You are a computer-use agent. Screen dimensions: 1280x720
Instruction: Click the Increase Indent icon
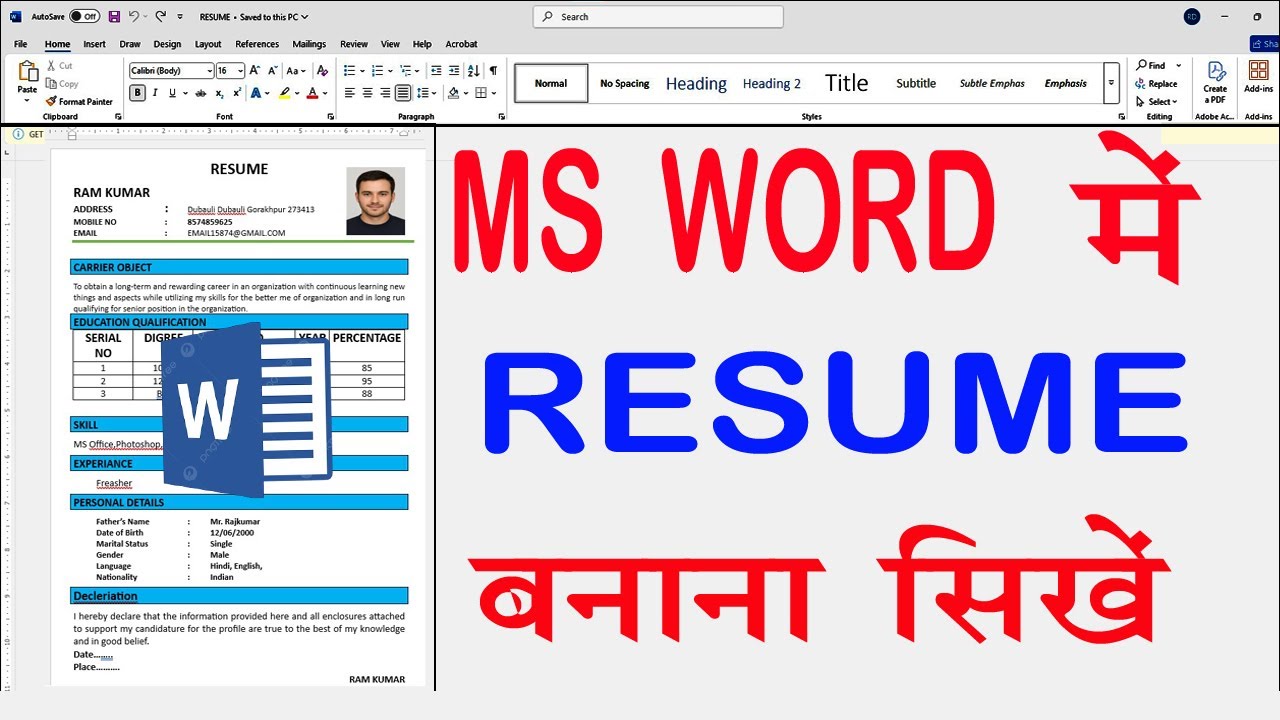(x=454, y=70)
